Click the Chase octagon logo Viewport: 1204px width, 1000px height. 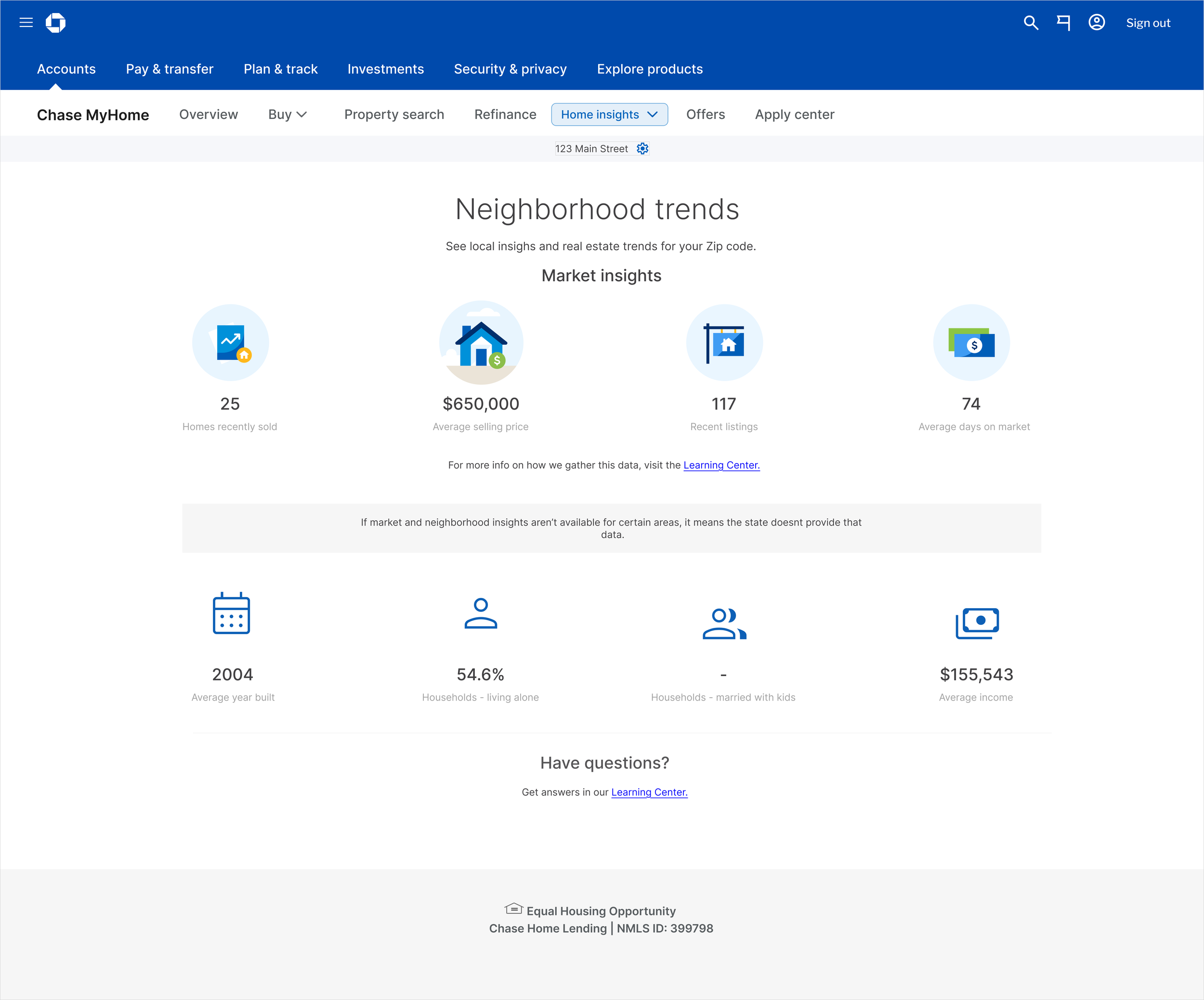[x=55, y=23]
